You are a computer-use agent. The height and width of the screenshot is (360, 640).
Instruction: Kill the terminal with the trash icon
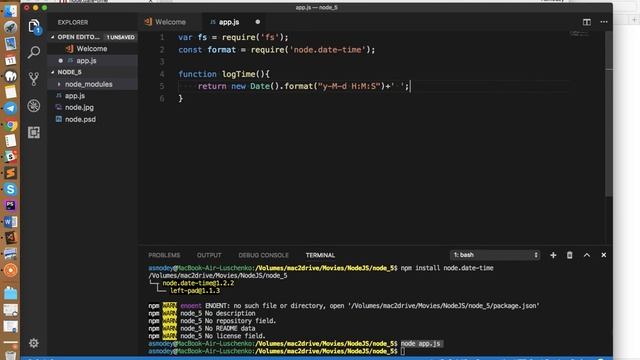[x=569, y=255]
